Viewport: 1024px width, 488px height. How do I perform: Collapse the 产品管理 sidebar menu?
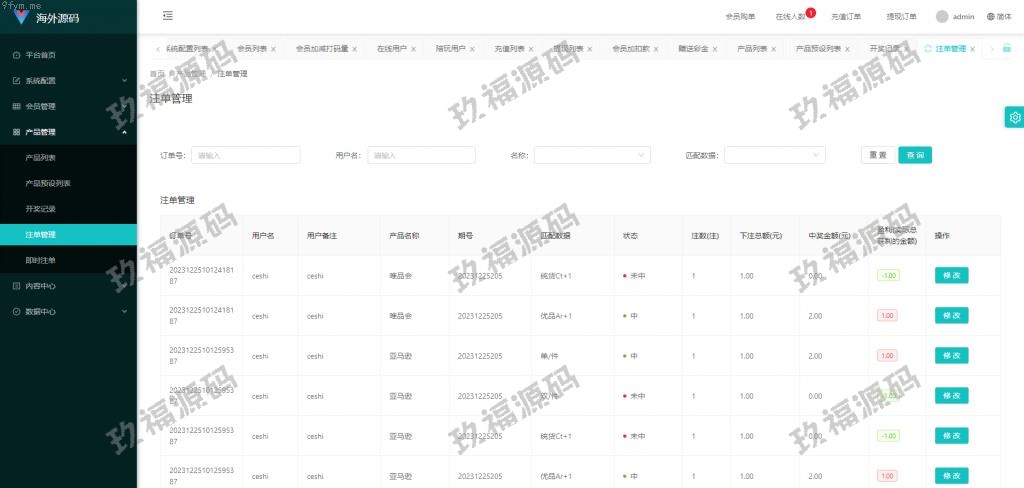(68, 132)
